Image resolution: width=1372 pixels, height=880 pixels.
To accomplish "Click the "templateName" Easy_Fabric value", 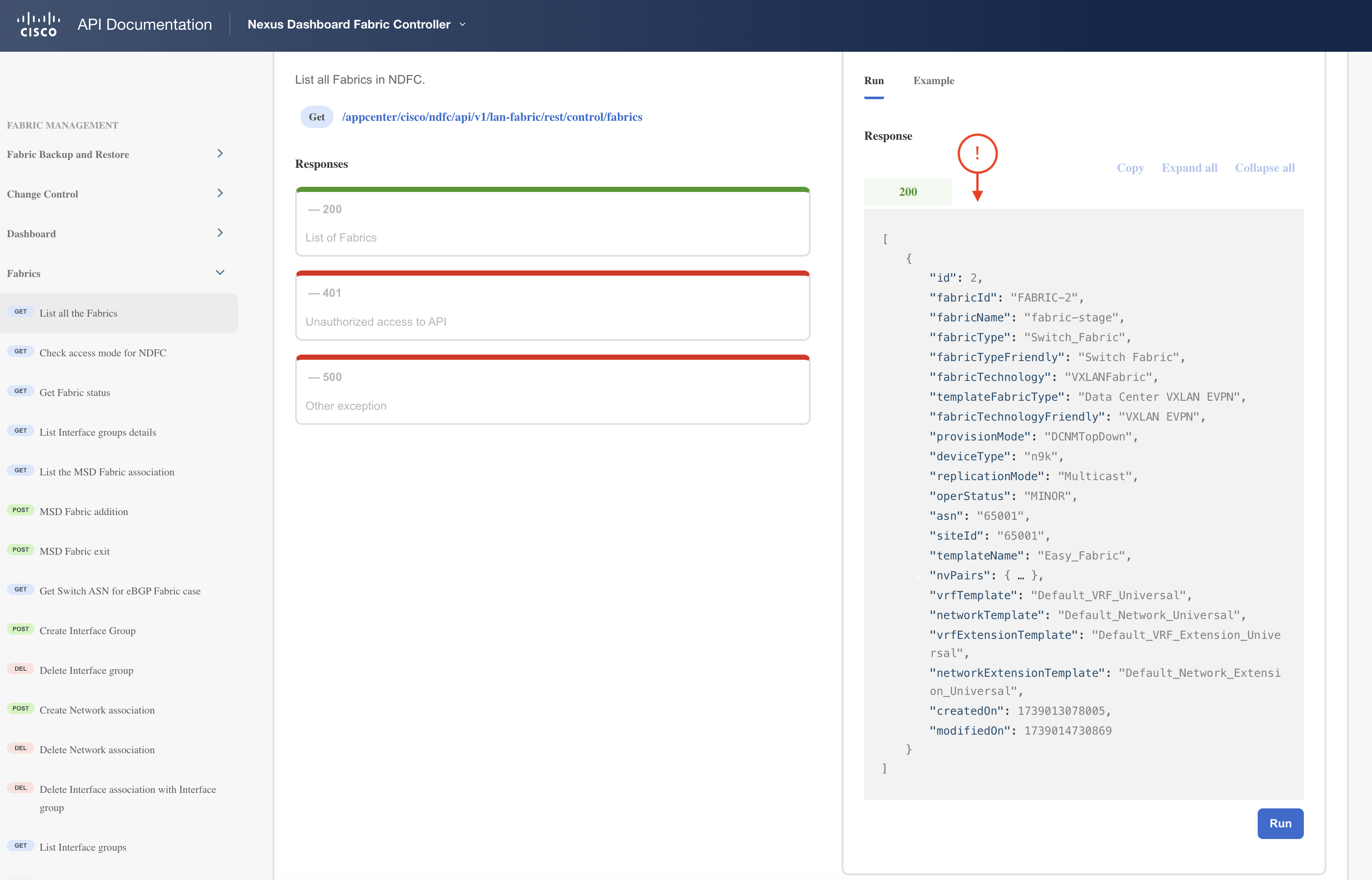I will coord(1081,556).
